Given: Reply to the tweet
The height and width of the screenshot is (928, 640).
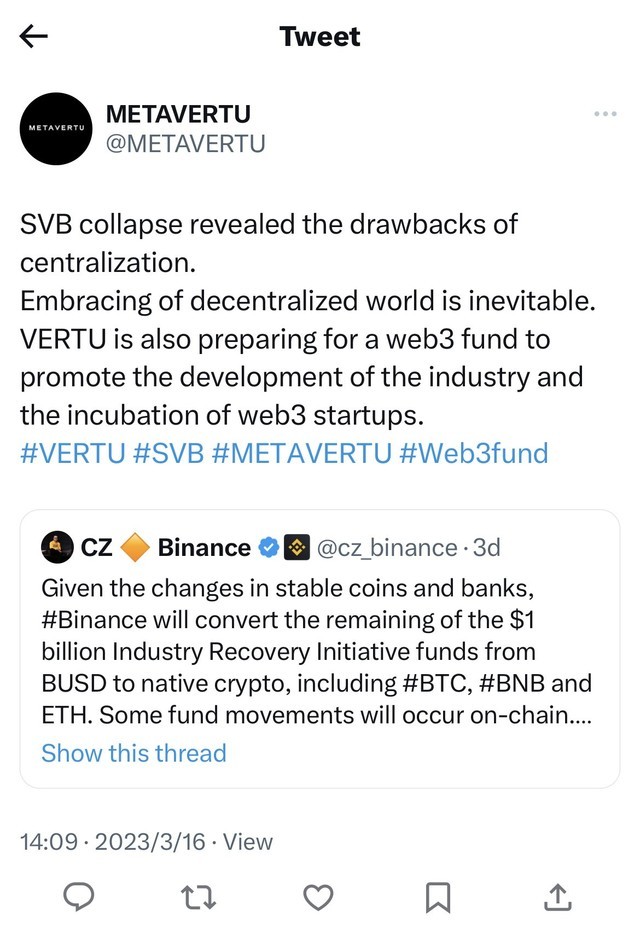Looking at the screenshot, I should click(x=79, y=897).
